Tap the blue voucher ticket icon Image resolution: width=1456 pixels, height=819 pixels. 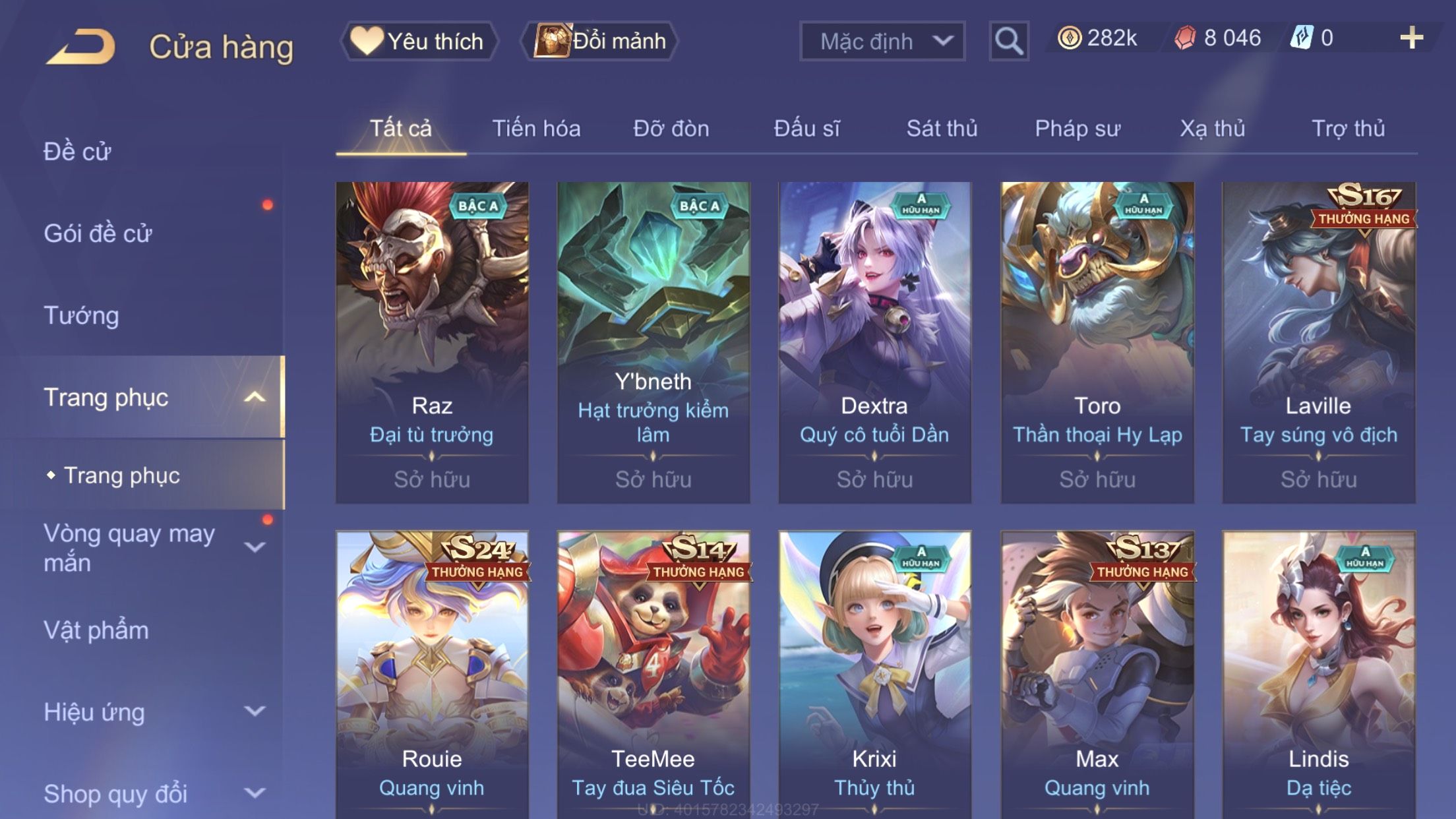(x=1302, y=38)
